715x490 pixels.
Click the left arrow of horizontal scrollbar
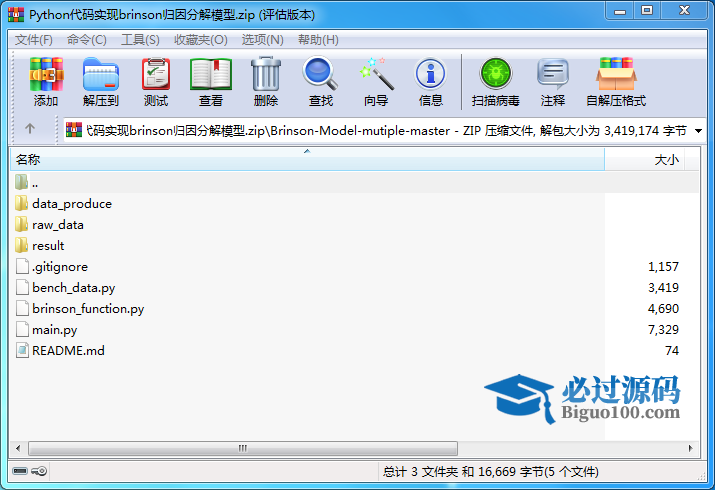click(18, 448)
